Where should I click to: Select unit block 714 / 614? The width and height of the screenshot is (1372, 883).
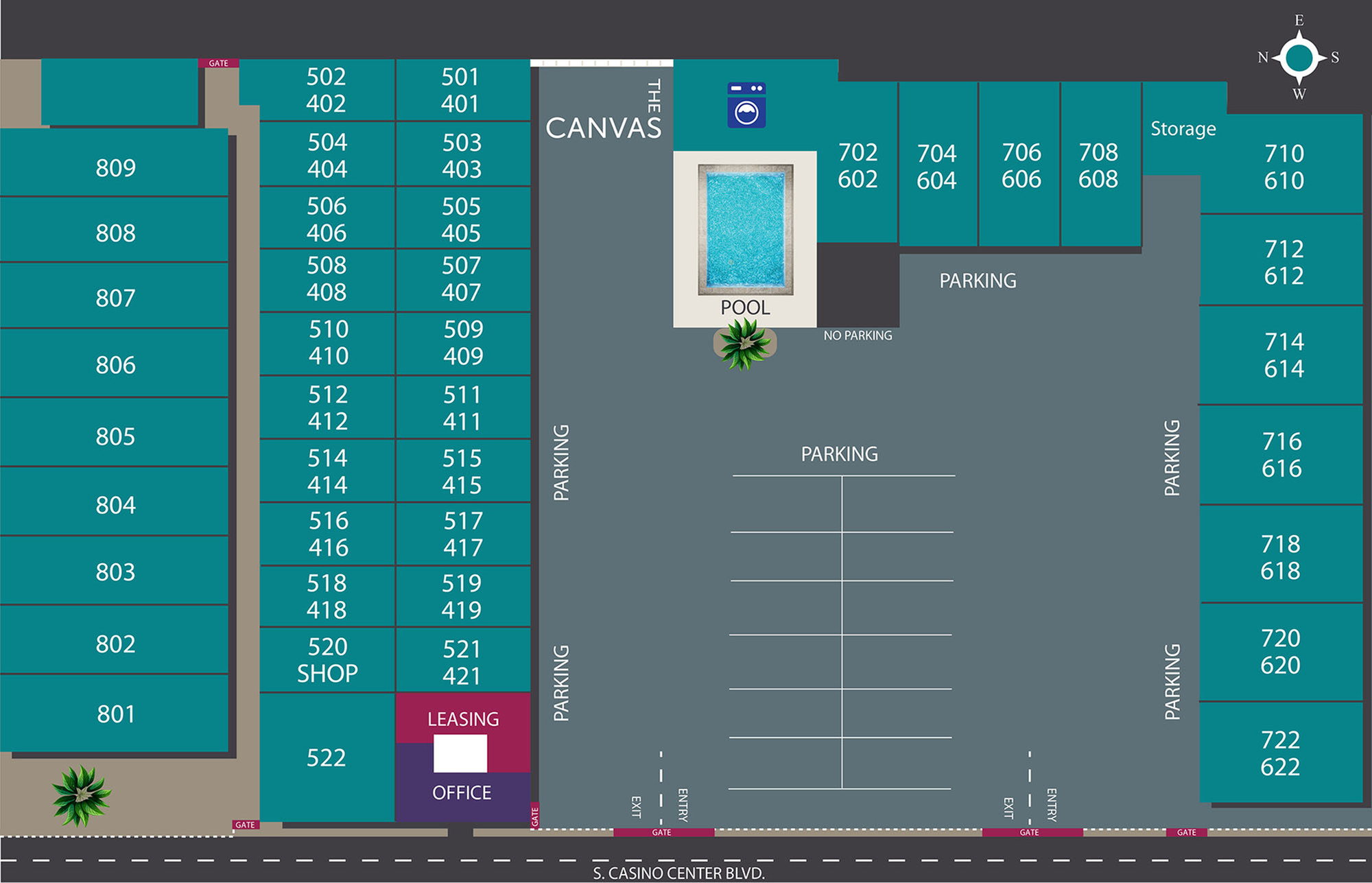pos(1281,355)
